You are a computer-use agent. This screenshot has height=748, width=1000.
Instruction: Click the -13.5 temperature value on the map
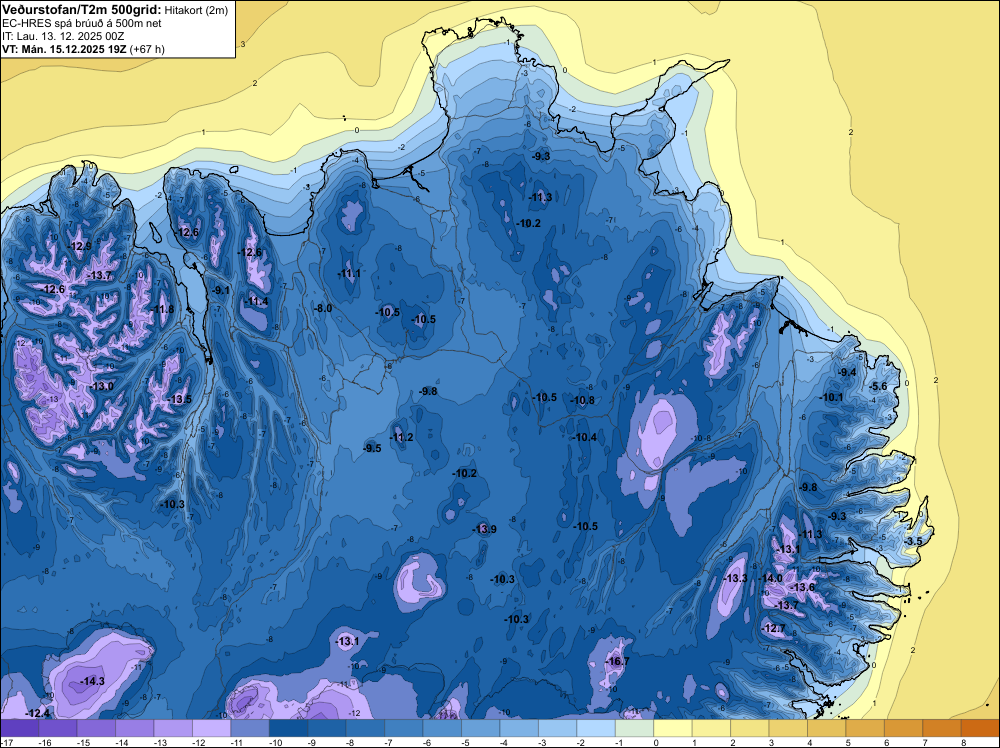(179, 399)
